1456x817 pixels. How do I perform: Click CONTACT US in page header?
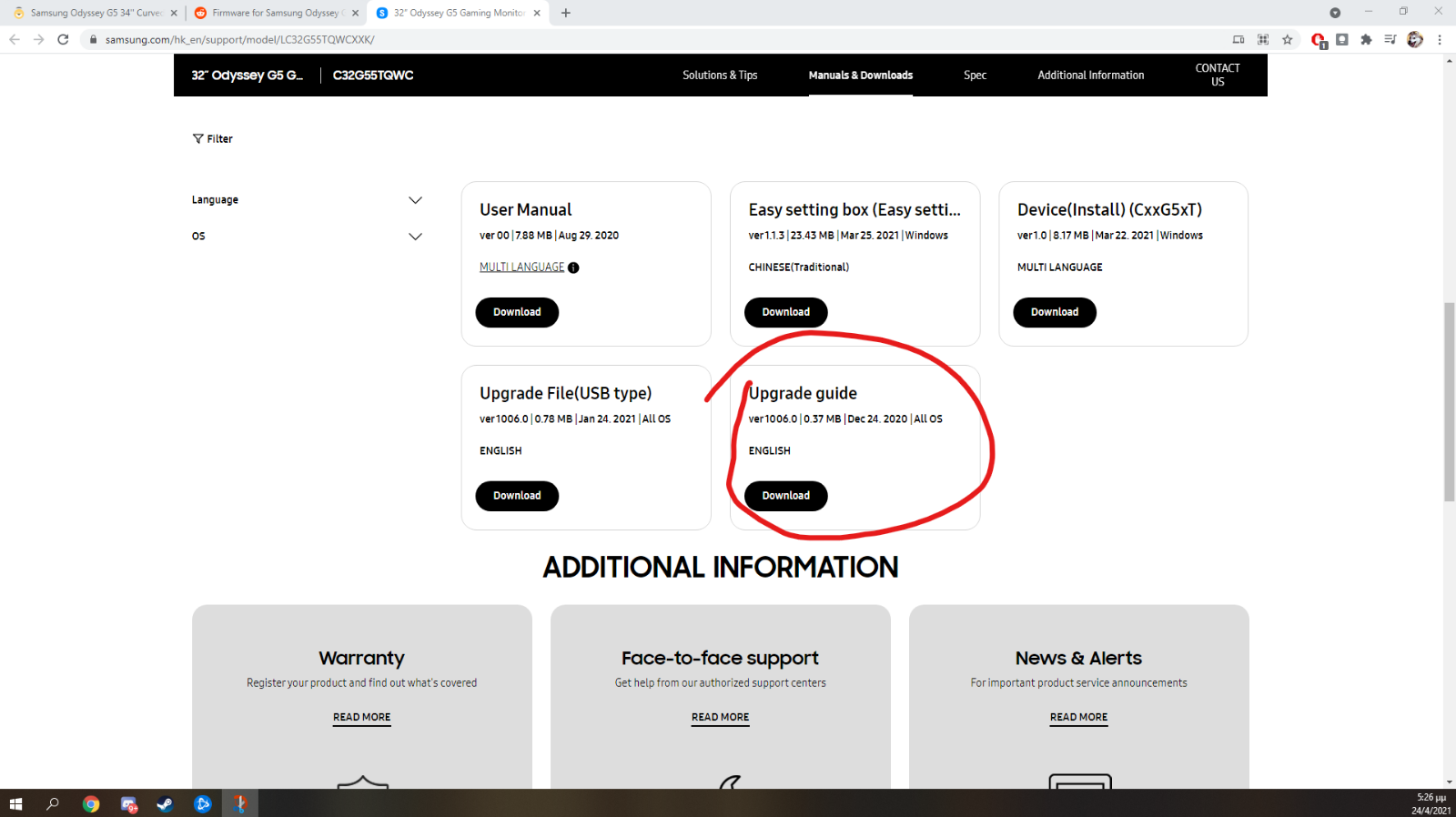tap(1218, 75)
